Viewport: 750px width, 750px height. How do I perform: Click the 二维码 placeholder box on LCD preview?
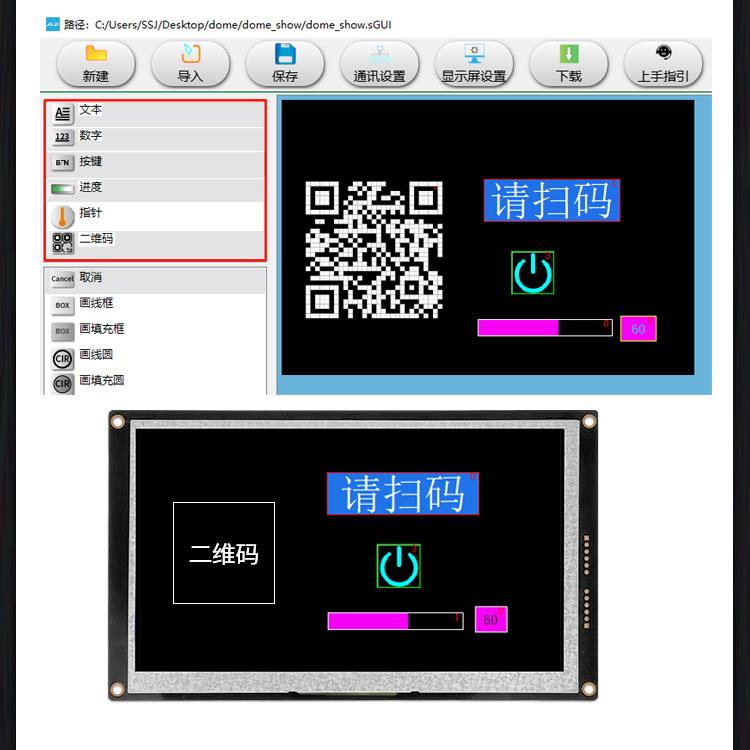pos(224,553)
